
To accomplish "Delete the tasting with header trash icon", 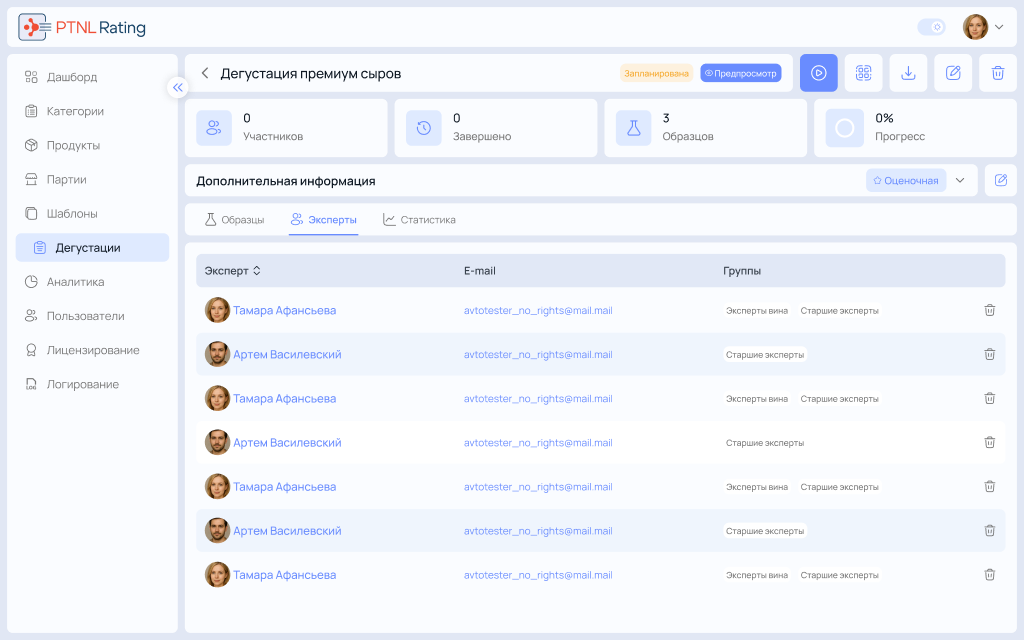I will (x=998, y=73).
